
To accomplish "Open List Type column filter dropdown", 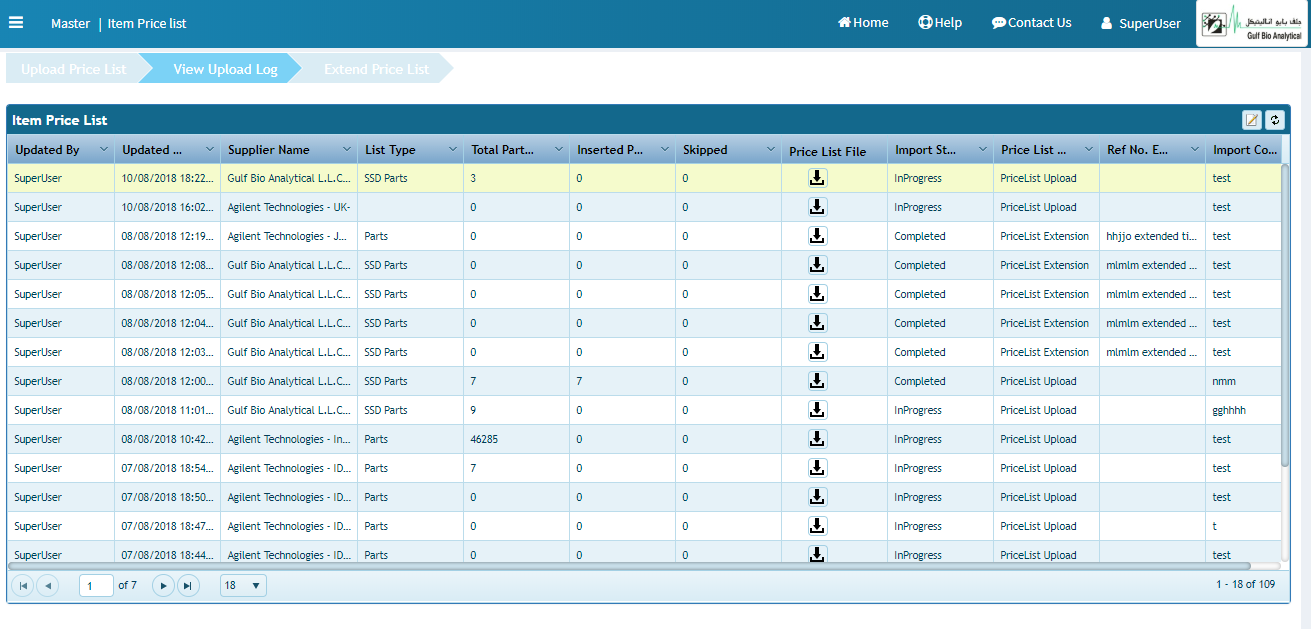I will (452, 149).
